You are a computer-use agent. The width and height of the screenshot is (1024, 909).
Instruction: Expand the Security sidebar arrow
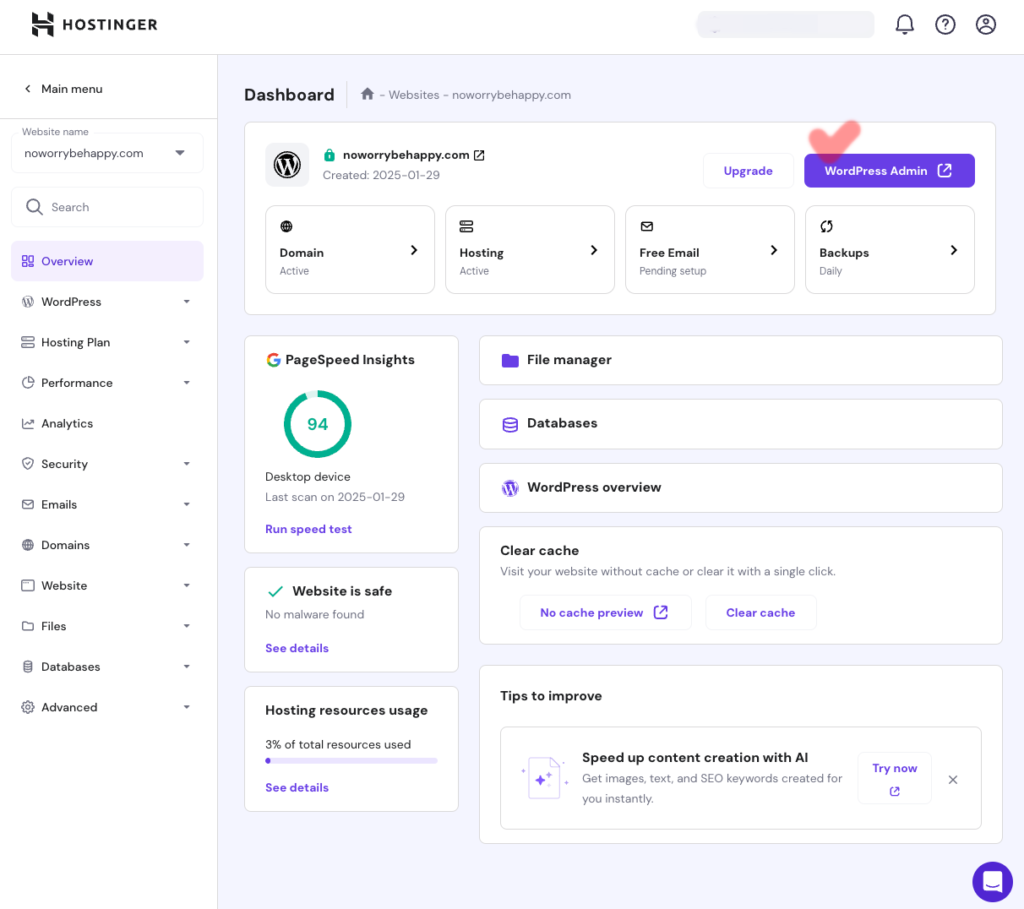187,464
